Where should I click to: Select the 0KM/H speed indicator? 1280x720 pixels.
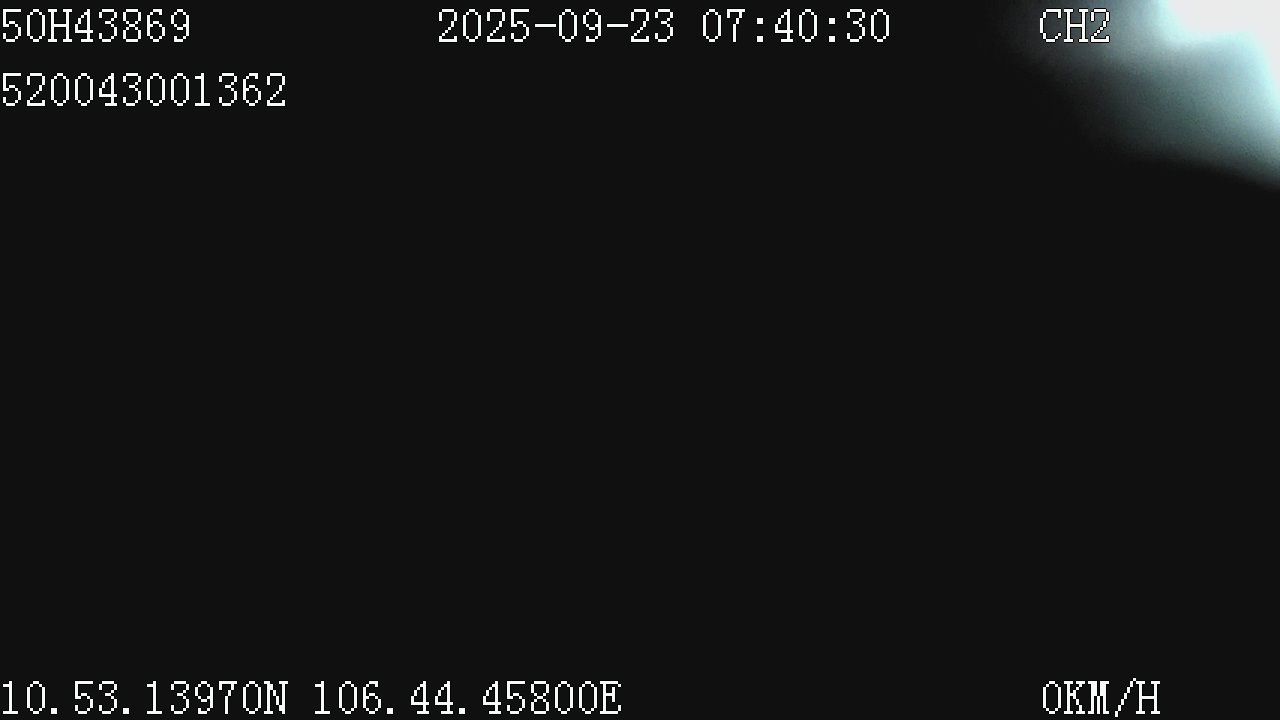1101,698
